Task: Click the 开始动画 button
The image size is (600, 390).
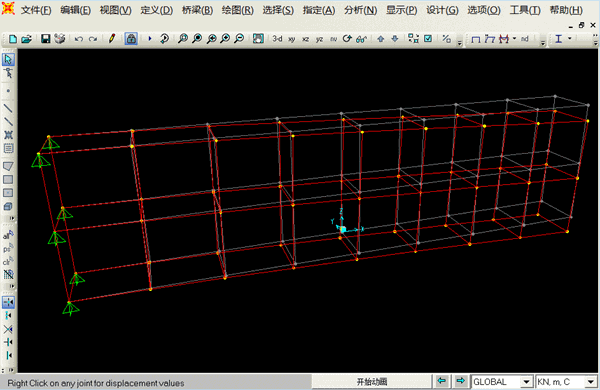Action: tap(372, 382)
